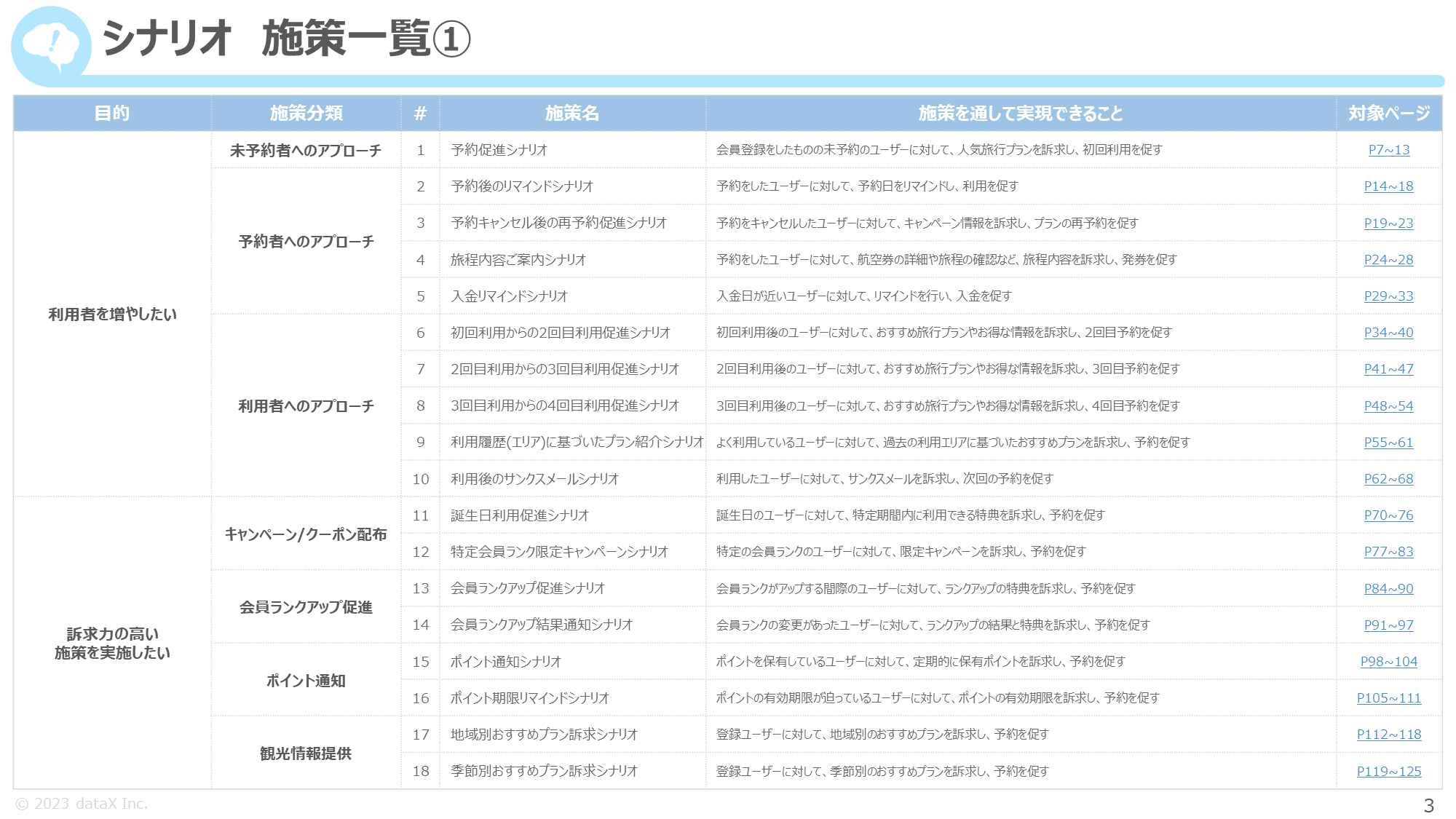Open page link P19~23

point(1389,223)
